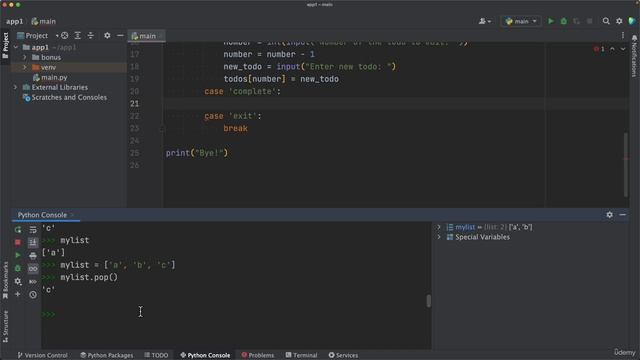
Task: Expand Special Variables node
Action: (x=439, y=237)
